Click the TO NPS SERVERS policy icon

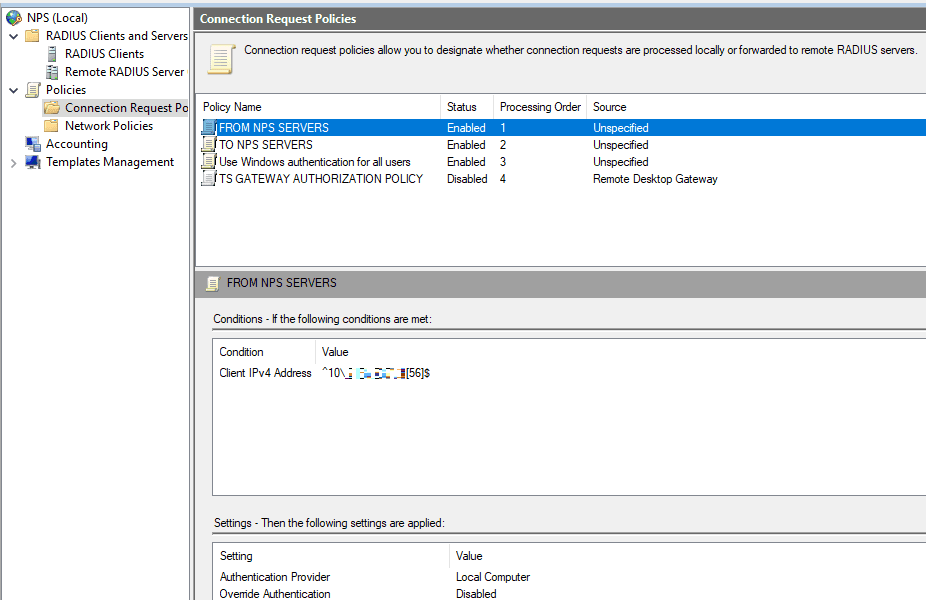[208, 145]
